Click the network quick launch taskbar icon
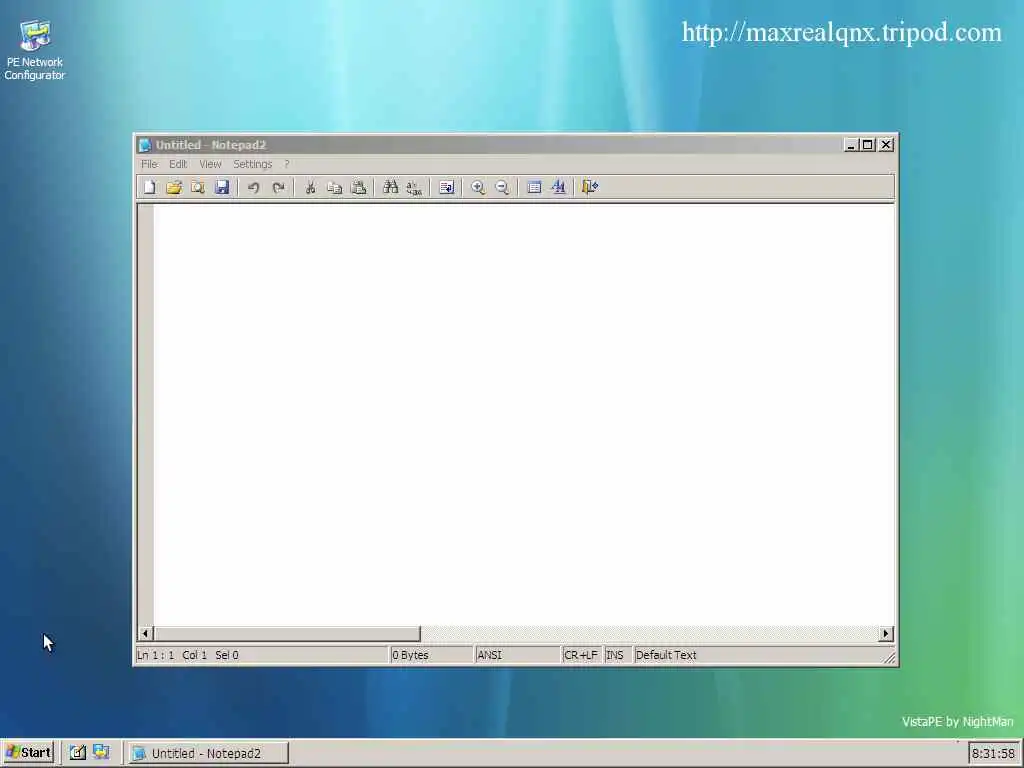 point(101,753)
